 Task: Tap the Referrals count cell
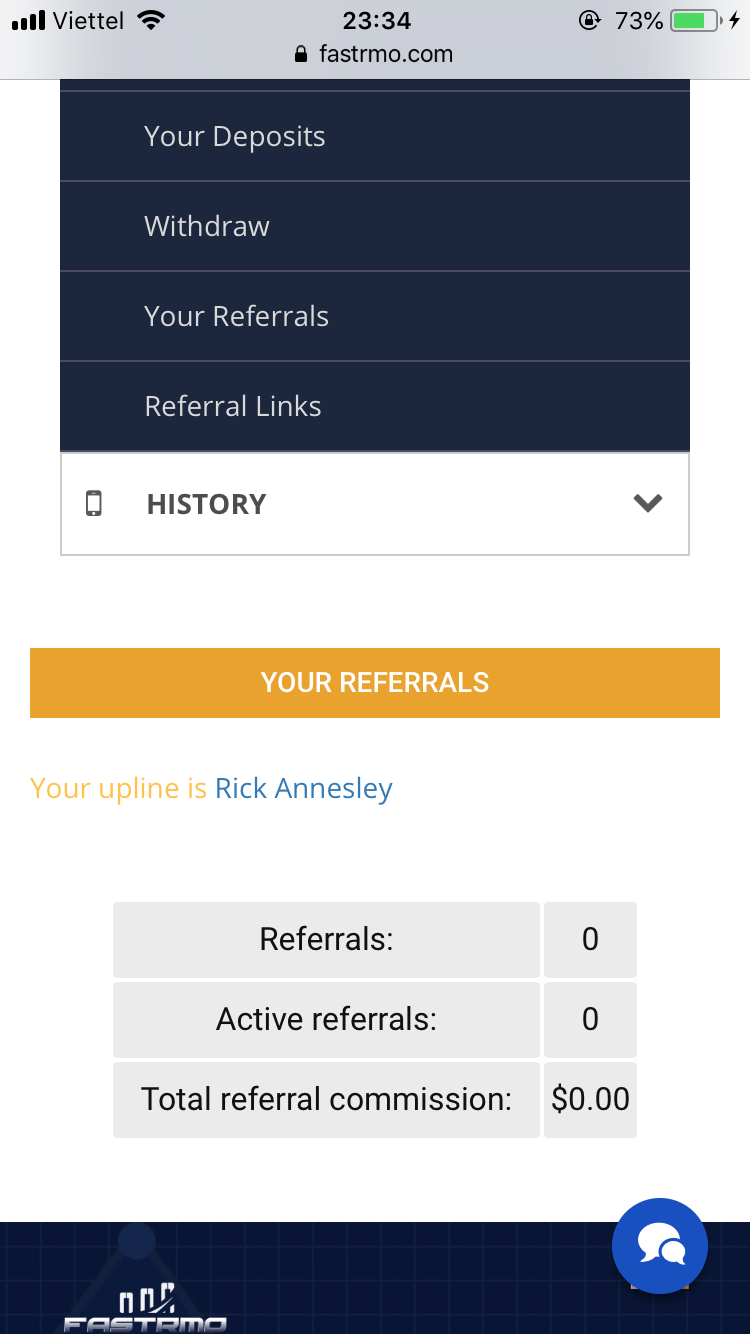[x=590, y=939]
